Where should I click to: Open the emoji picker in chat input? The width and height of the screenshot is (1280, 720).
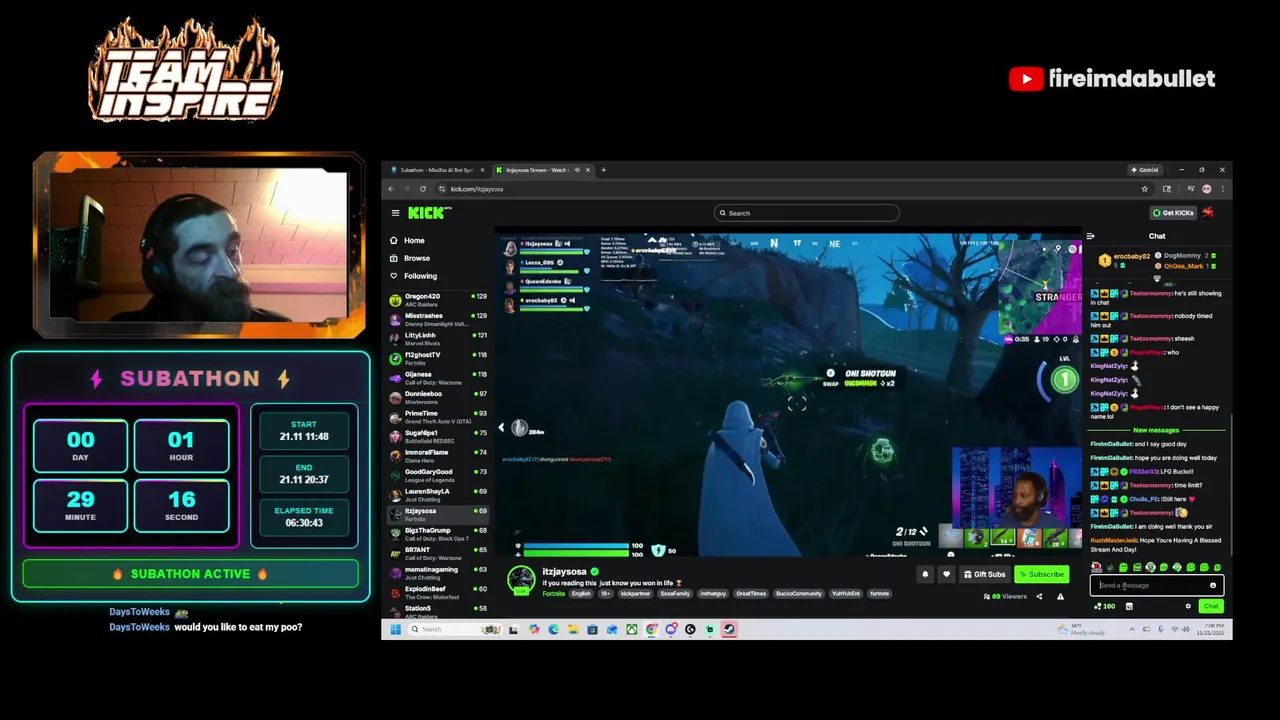point(1213,586)
